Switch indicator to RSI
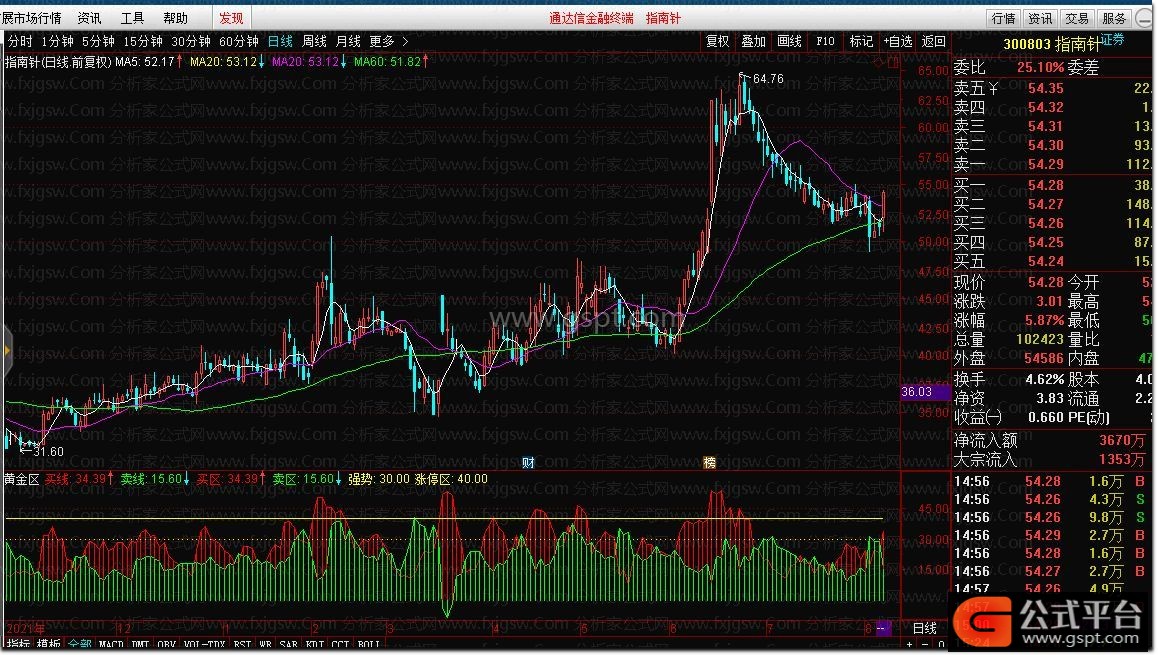 tap(242, 644)
